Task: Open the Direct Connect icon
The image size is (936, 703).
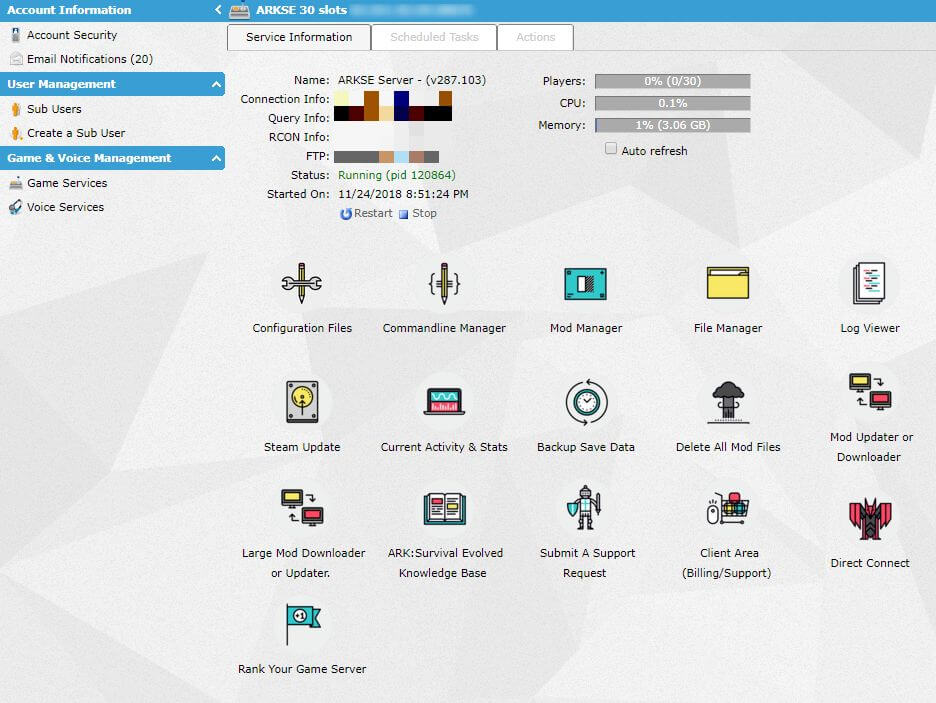Action: click(869, 519)
